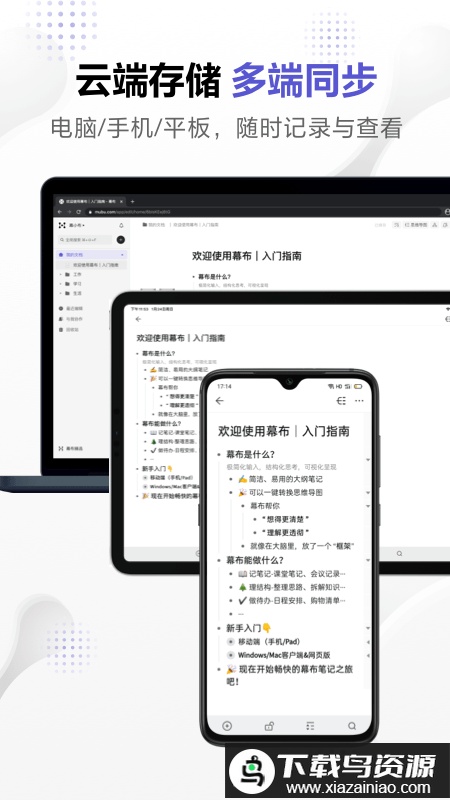The width and height of the screenshot is (450, 800).
Task: Click the tablet heading 幕布能做什么?
Action: [x=161, y=423]
